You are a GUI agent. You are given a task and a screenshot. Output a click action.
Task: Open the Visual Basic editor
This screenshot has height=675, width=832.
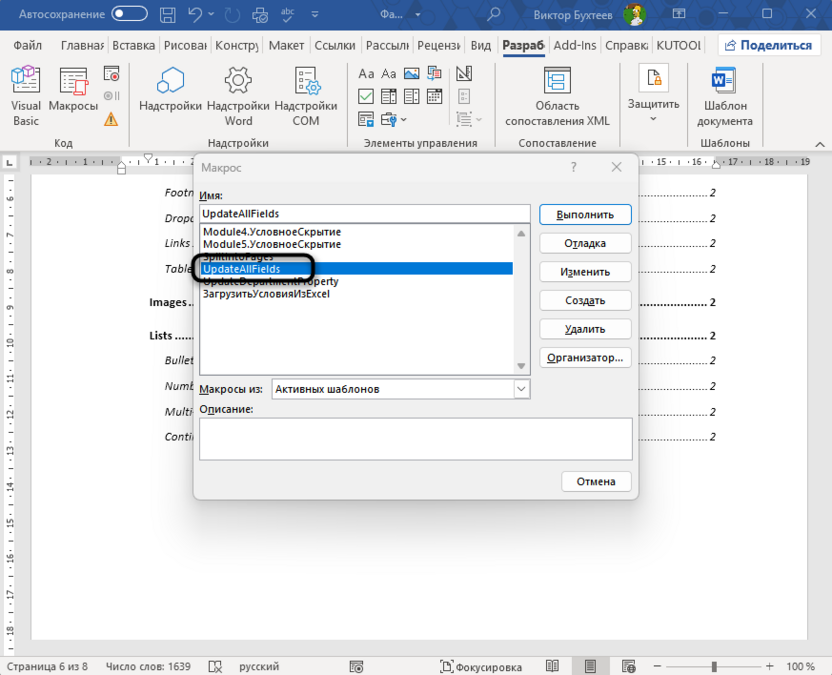(x=25, y=95)
